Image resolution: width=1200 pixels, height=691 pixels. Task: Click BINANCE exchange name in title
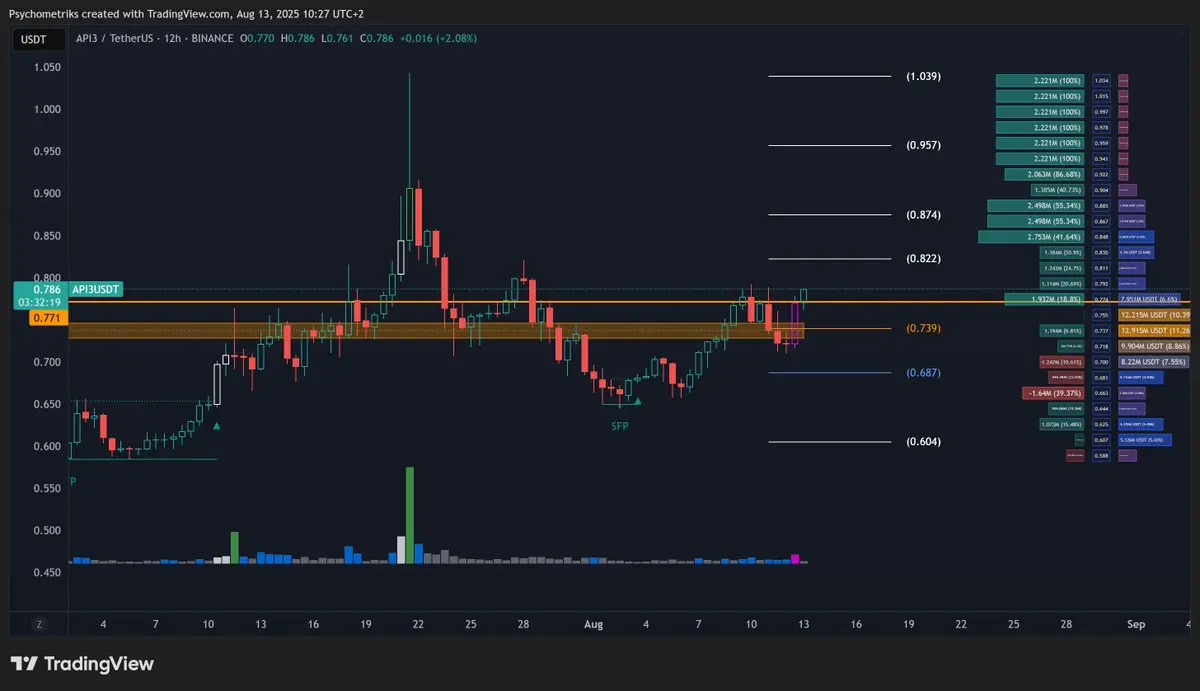click(213, 38)
